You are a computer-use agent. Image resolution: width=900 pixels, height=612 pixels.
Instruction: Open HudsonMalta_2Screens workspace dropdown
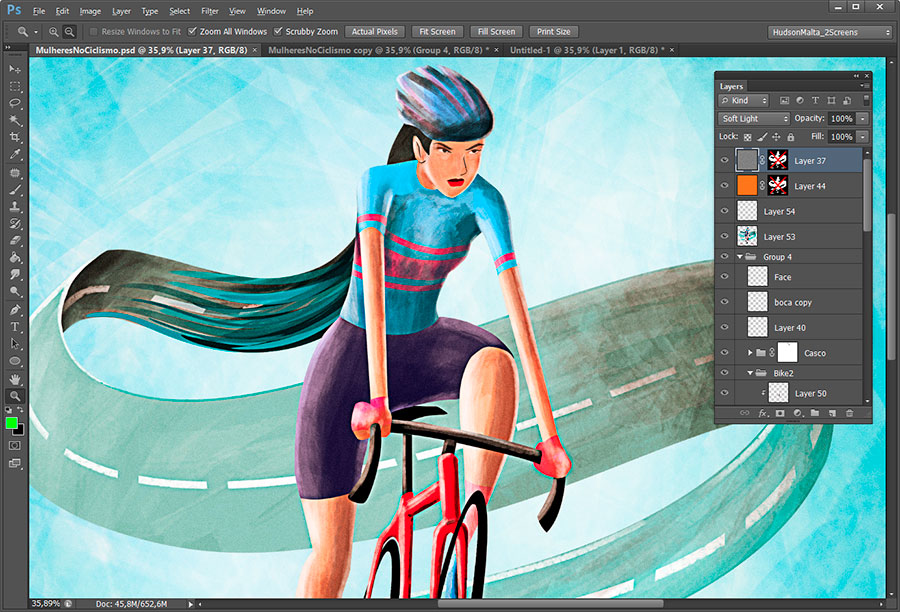[829, 32]
